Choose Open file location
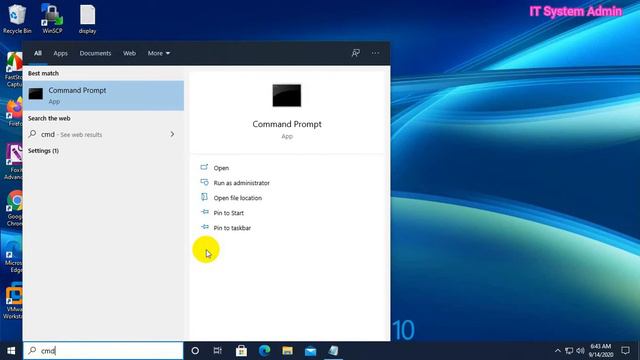 click(238, 198)
